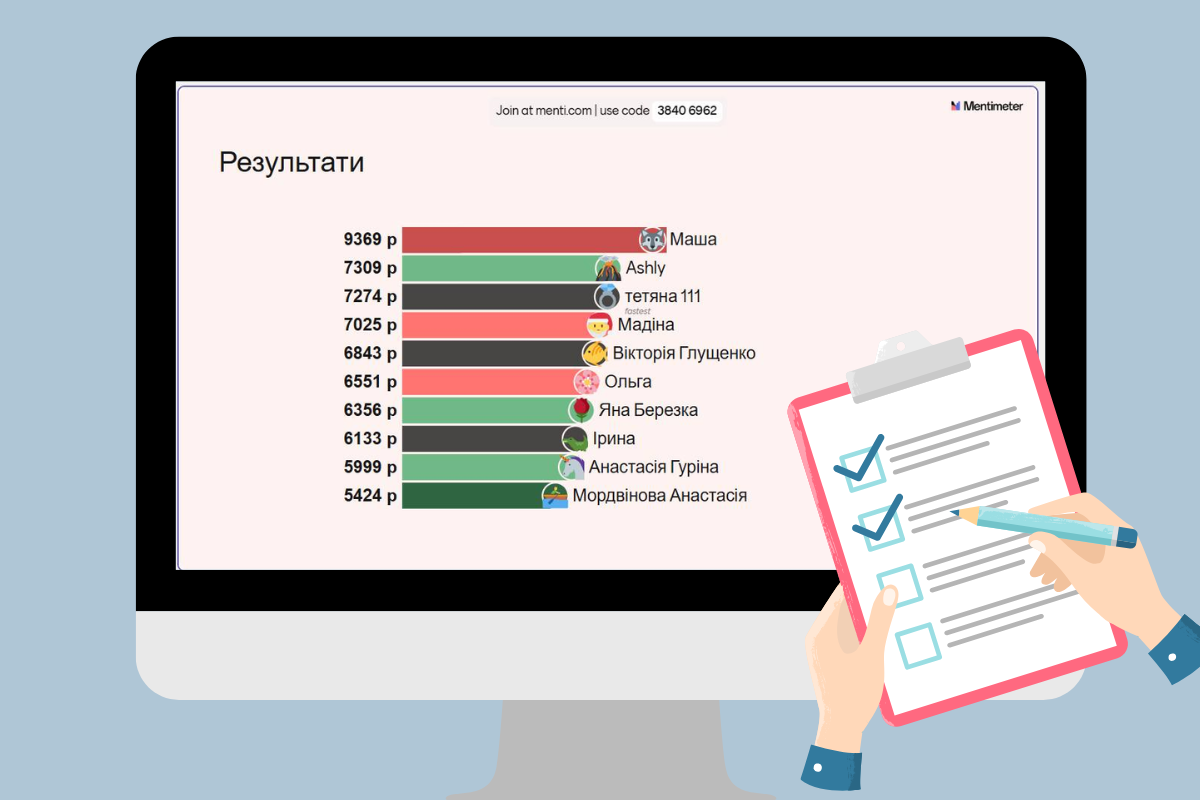1200x800 pixels.
Task: Tick the bottom empty checkbox on clipboard
Action: pos(918,644)
